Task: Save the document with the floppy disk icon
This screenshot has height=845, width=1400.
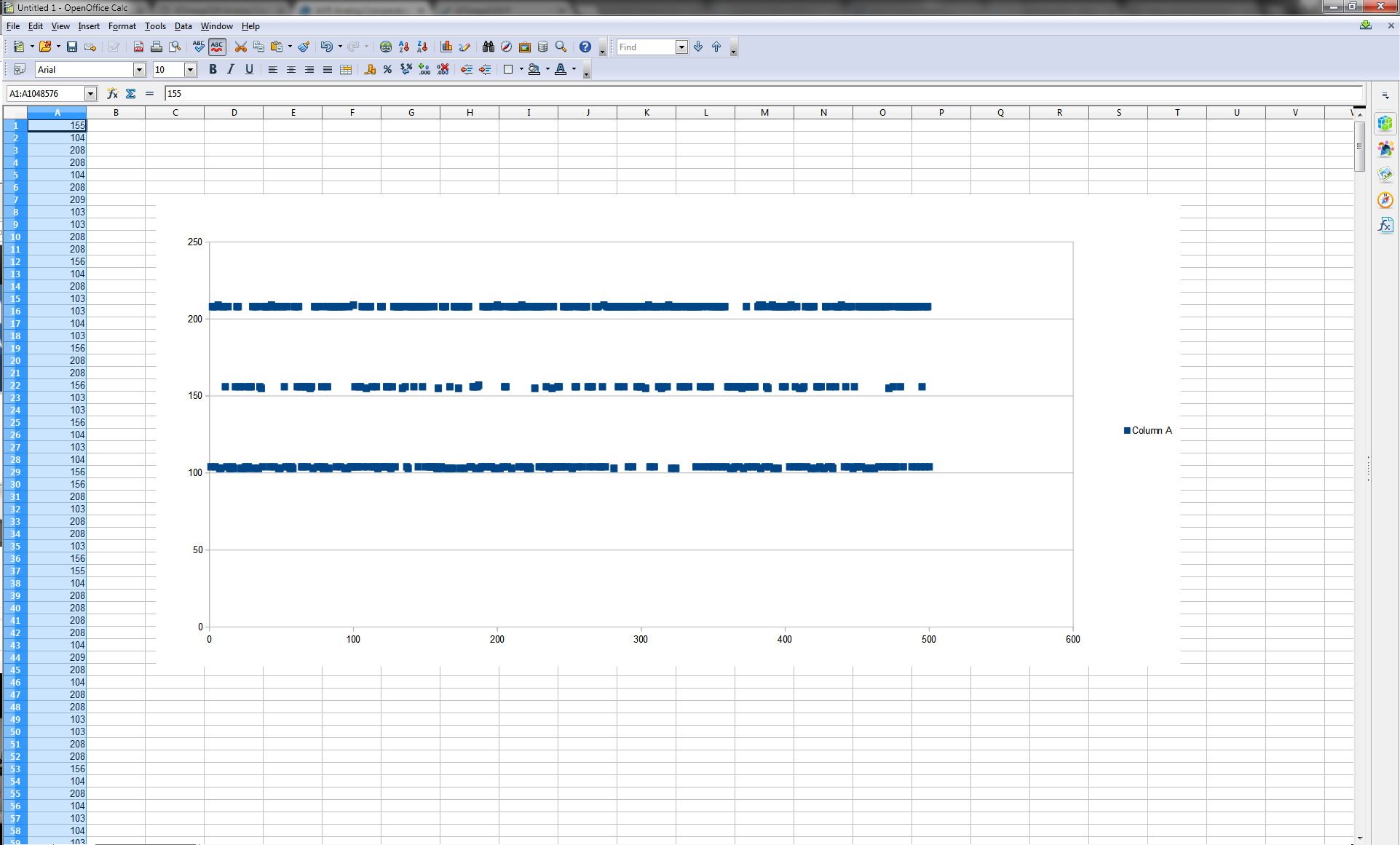Action: click(72, 47)
